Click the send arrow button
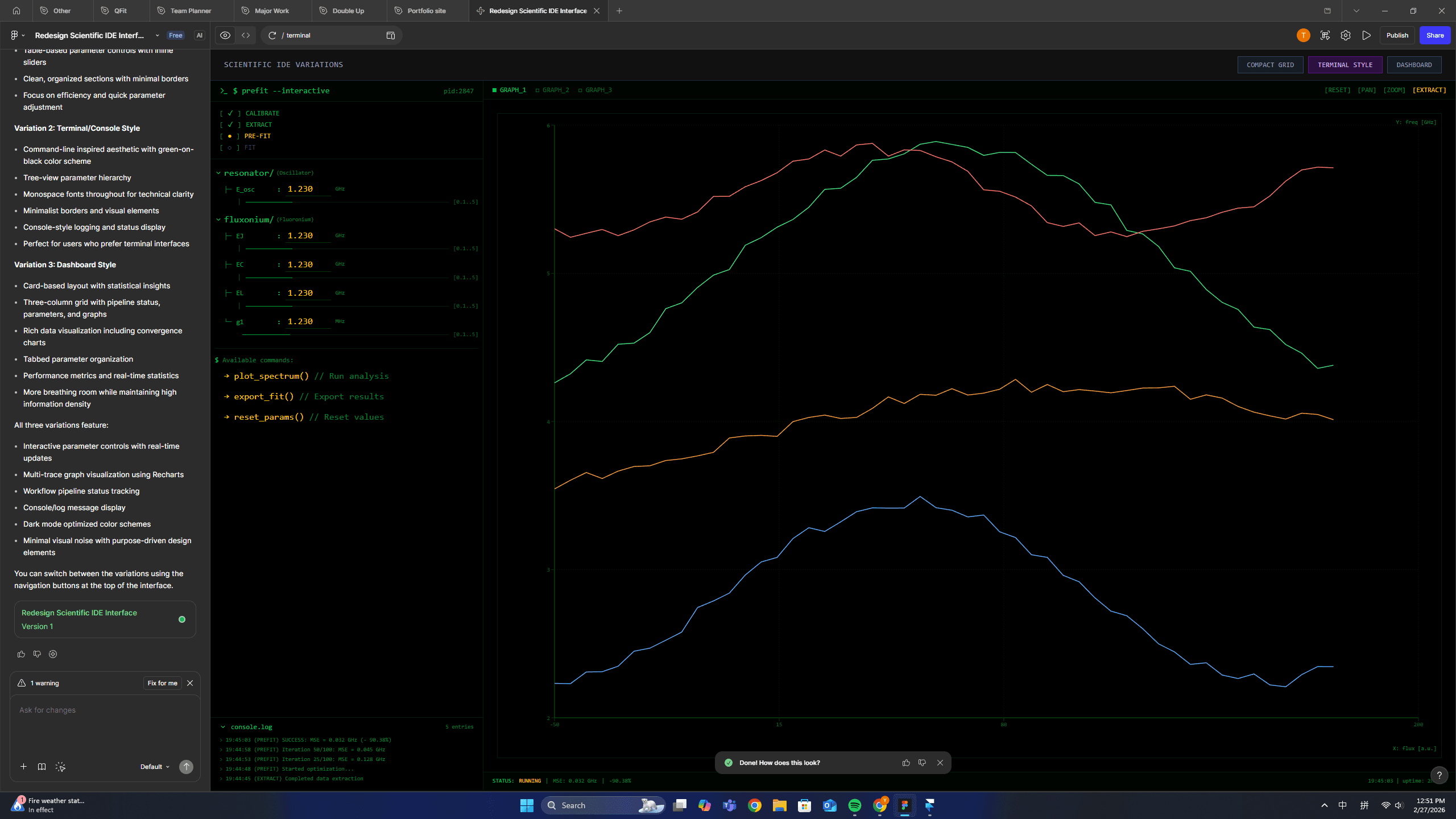 [186, 767]
